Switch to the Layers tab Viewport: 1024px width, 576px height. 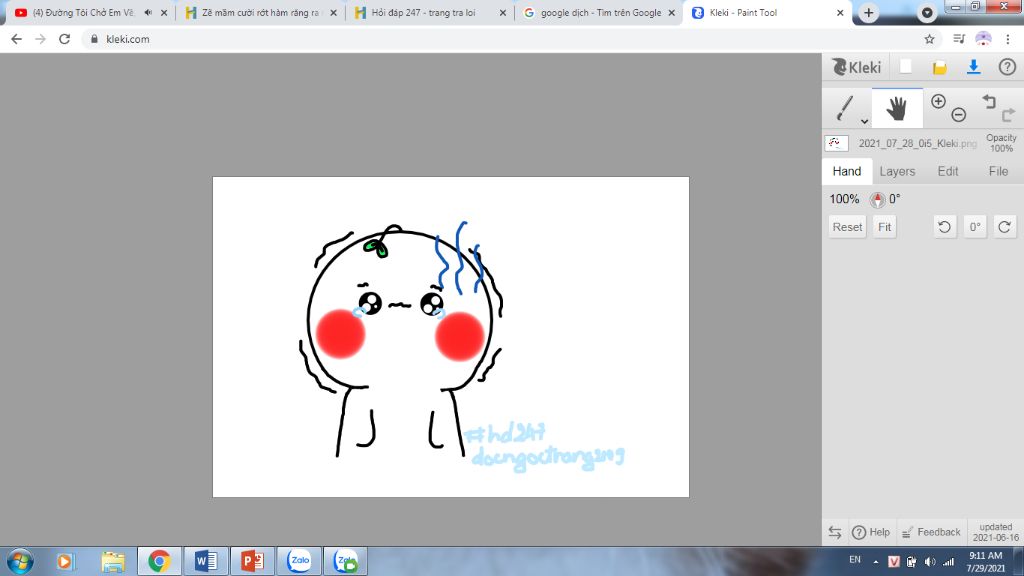pyautogui.click(x=897, y=171)
